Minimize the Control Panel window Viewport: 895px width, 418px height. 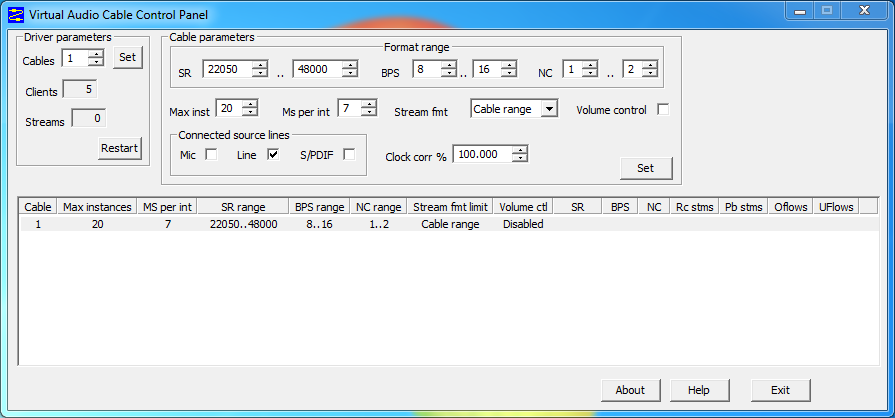click(x=799, y=10)
